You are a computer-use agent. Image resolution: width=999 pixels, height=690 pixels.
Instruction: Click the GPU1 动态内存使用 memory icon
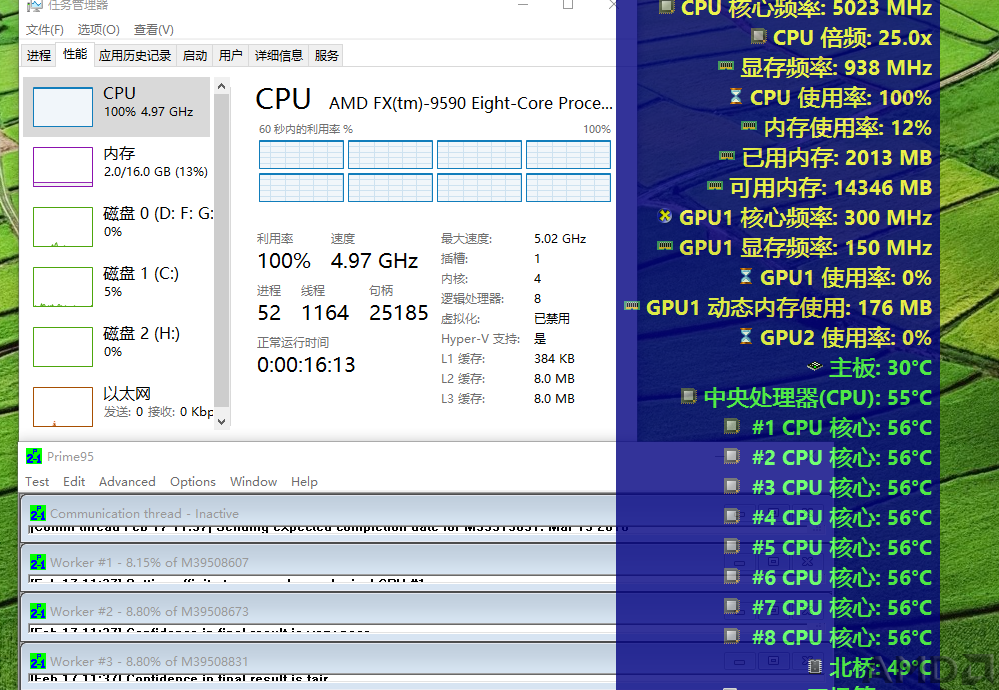pos(631,305)
